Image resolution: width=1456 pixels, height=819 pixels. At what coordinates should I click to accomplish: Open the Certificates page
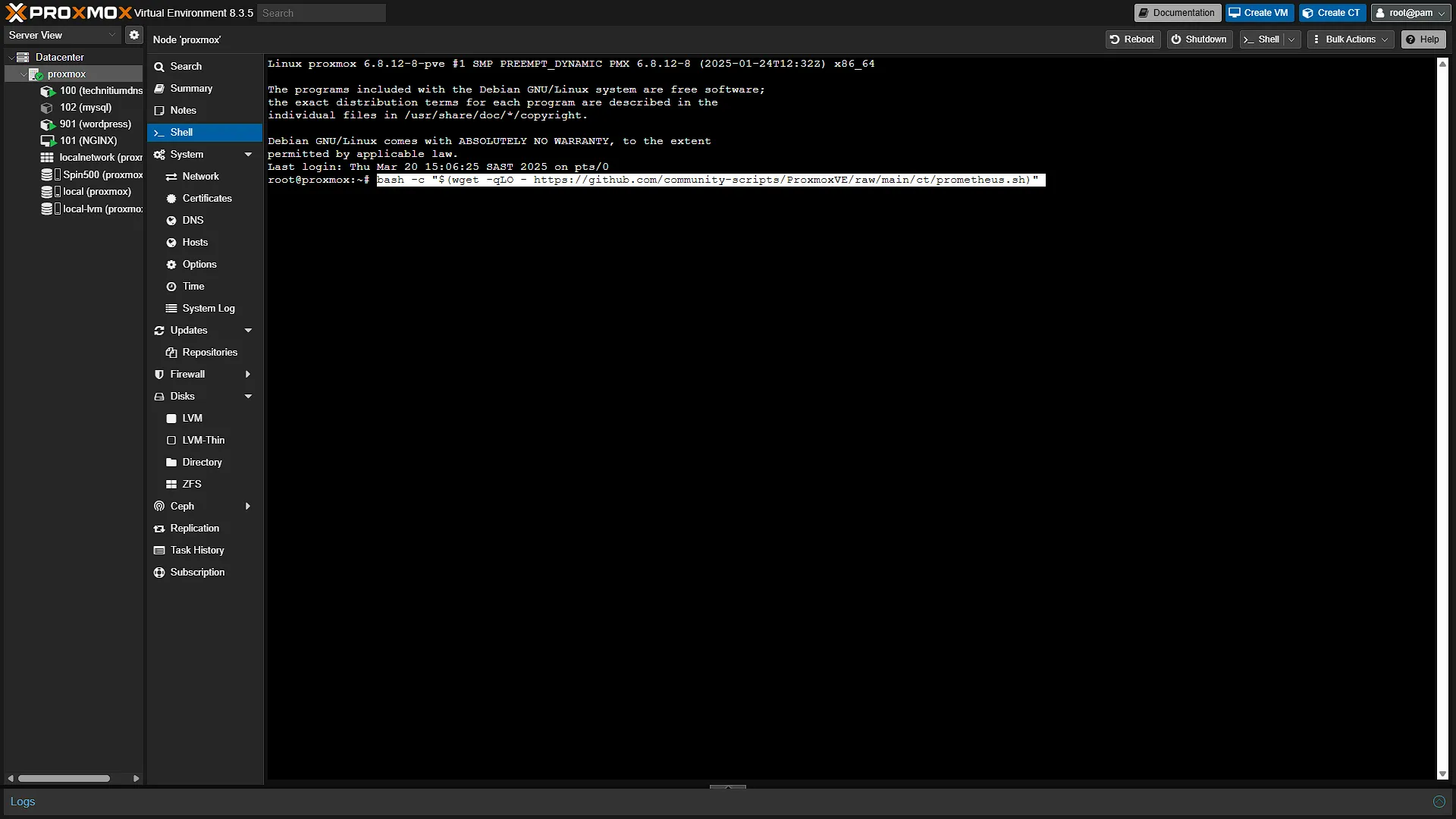pyautogui.click(x=205, y=199)
